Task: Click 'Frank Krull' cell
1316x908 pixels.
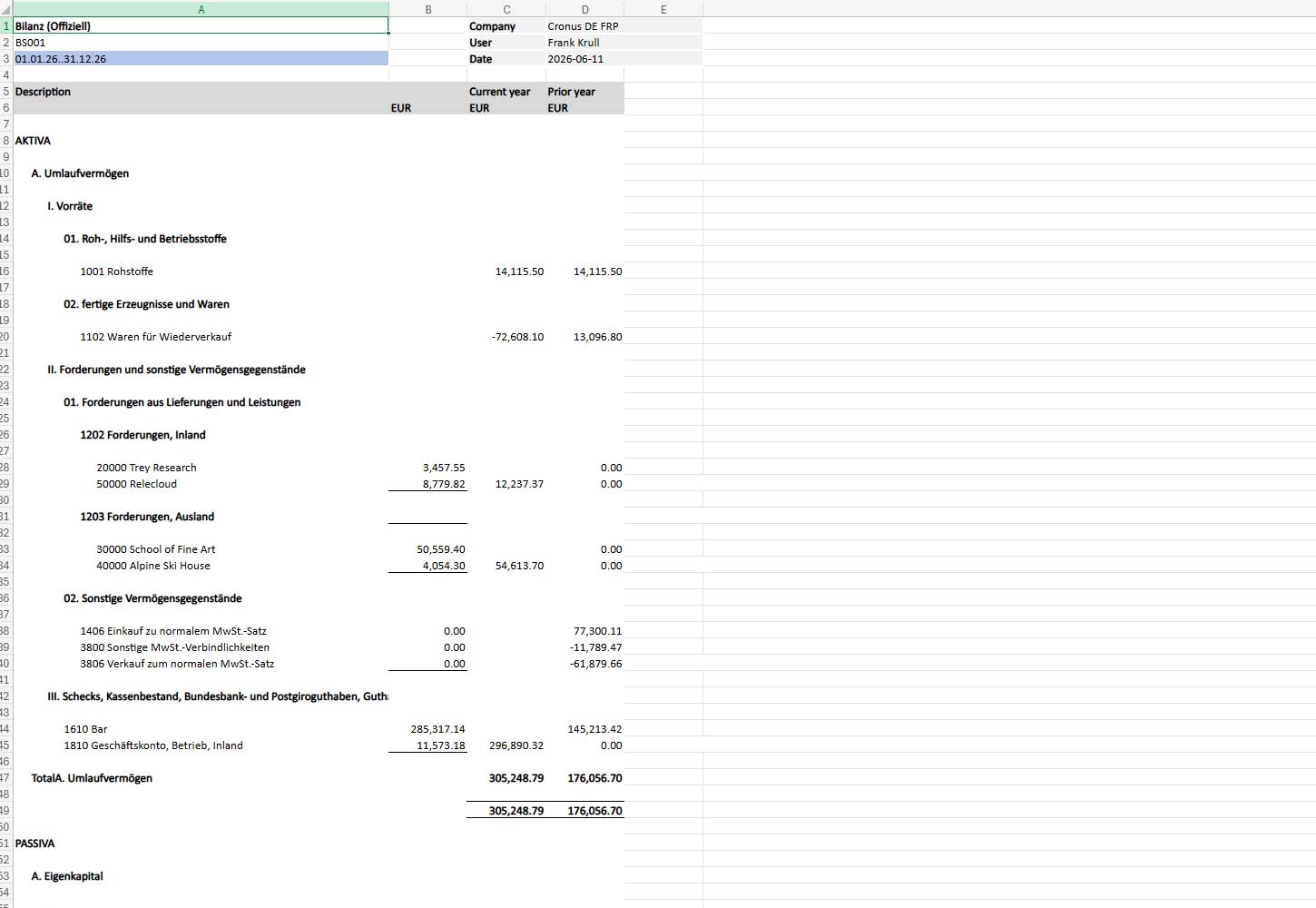Action: click(x=584, y=43)
